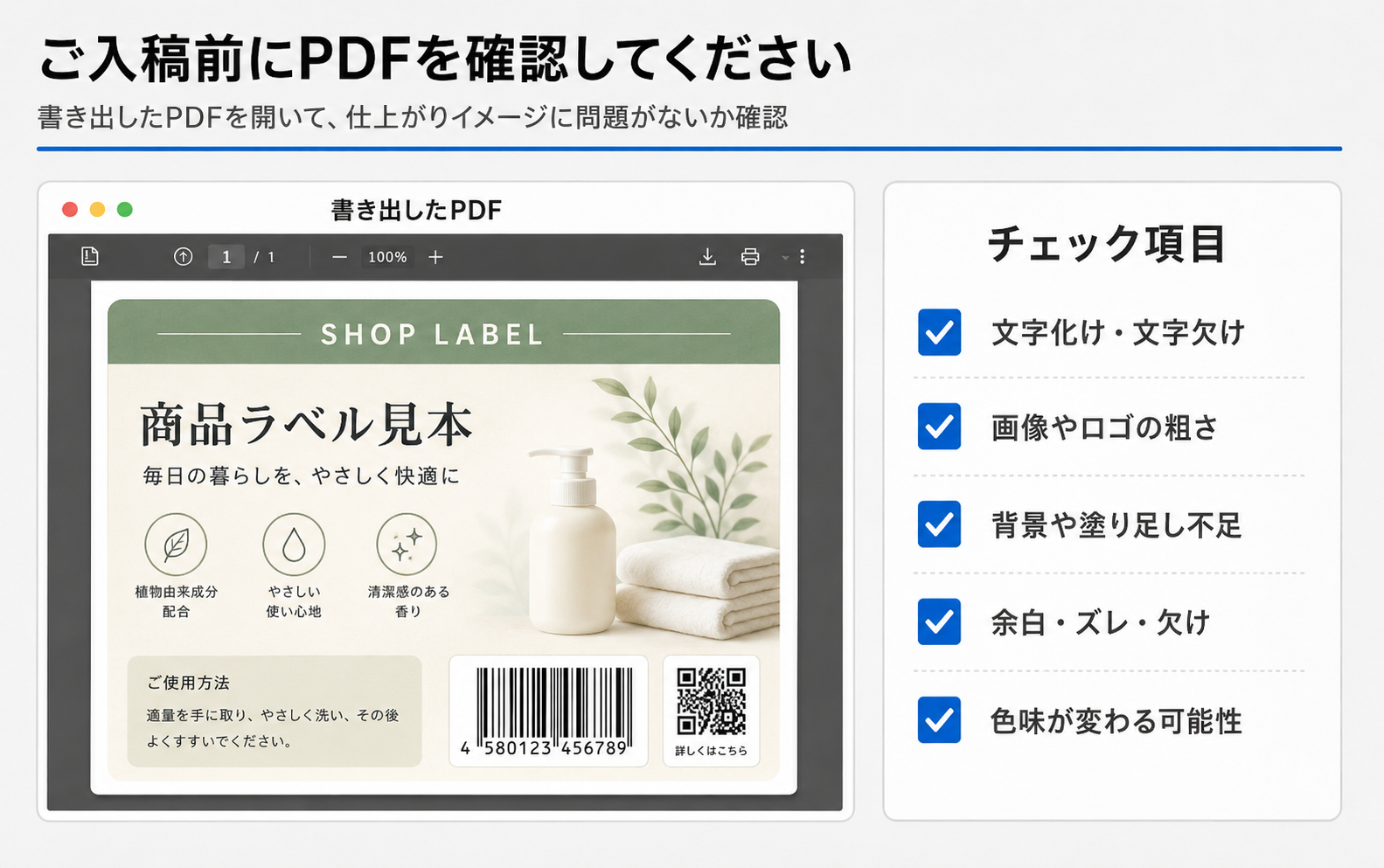Open the document sidebar icon in PDF toolbar
Screen dimensions: 1384x868
(x=90, y=256)
